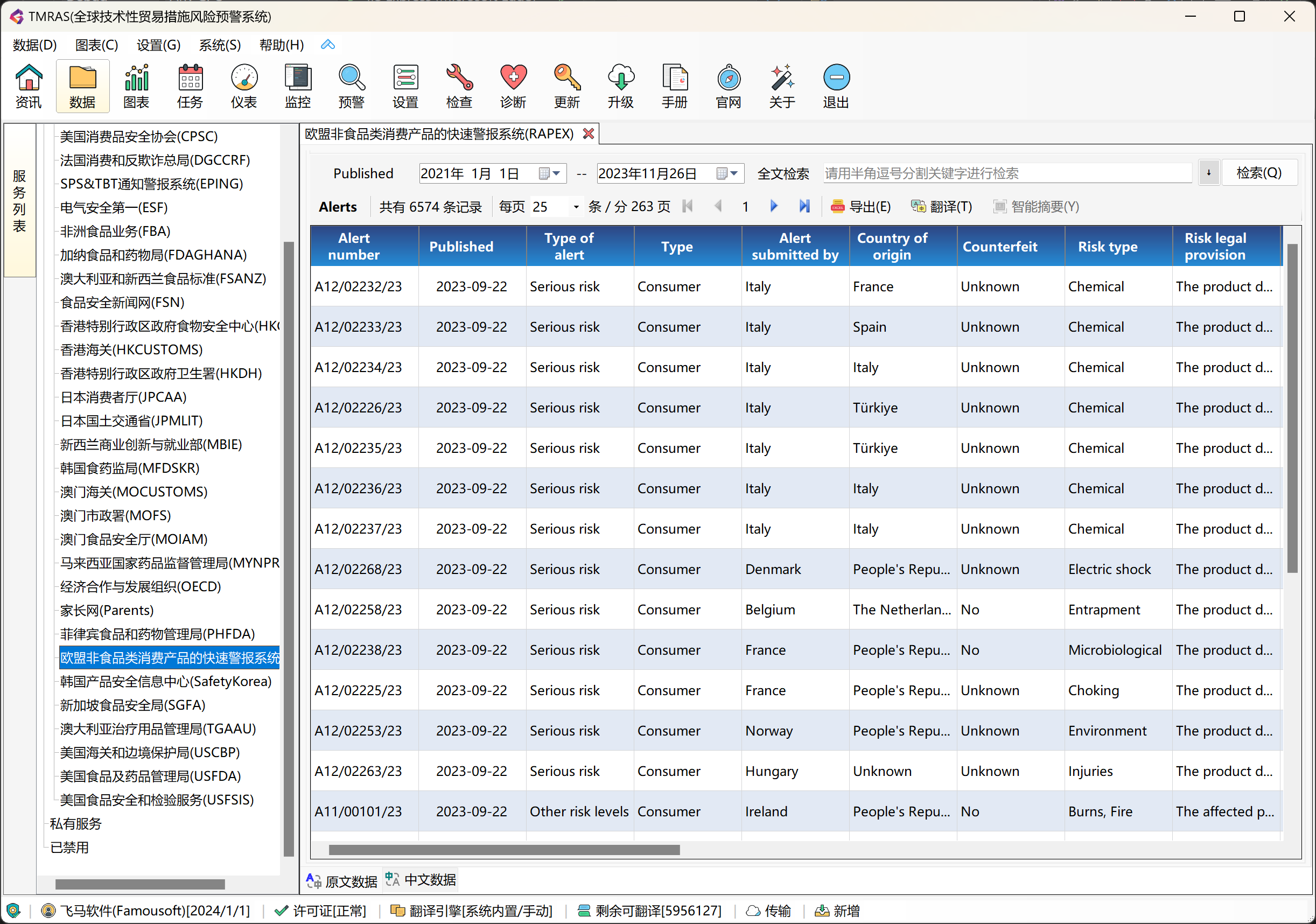1316x924 pixels.
Task: Open the 系统(S) menu
Action: point(220,45)
